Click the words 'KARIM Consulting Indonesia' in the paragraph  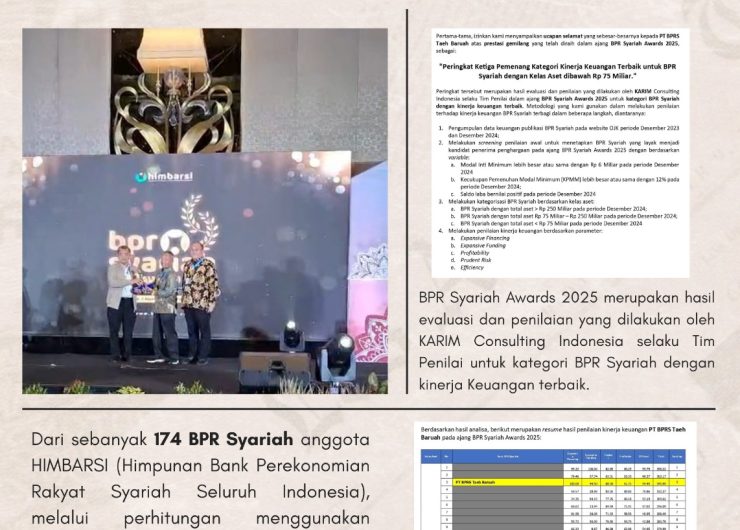click(521, 341)
